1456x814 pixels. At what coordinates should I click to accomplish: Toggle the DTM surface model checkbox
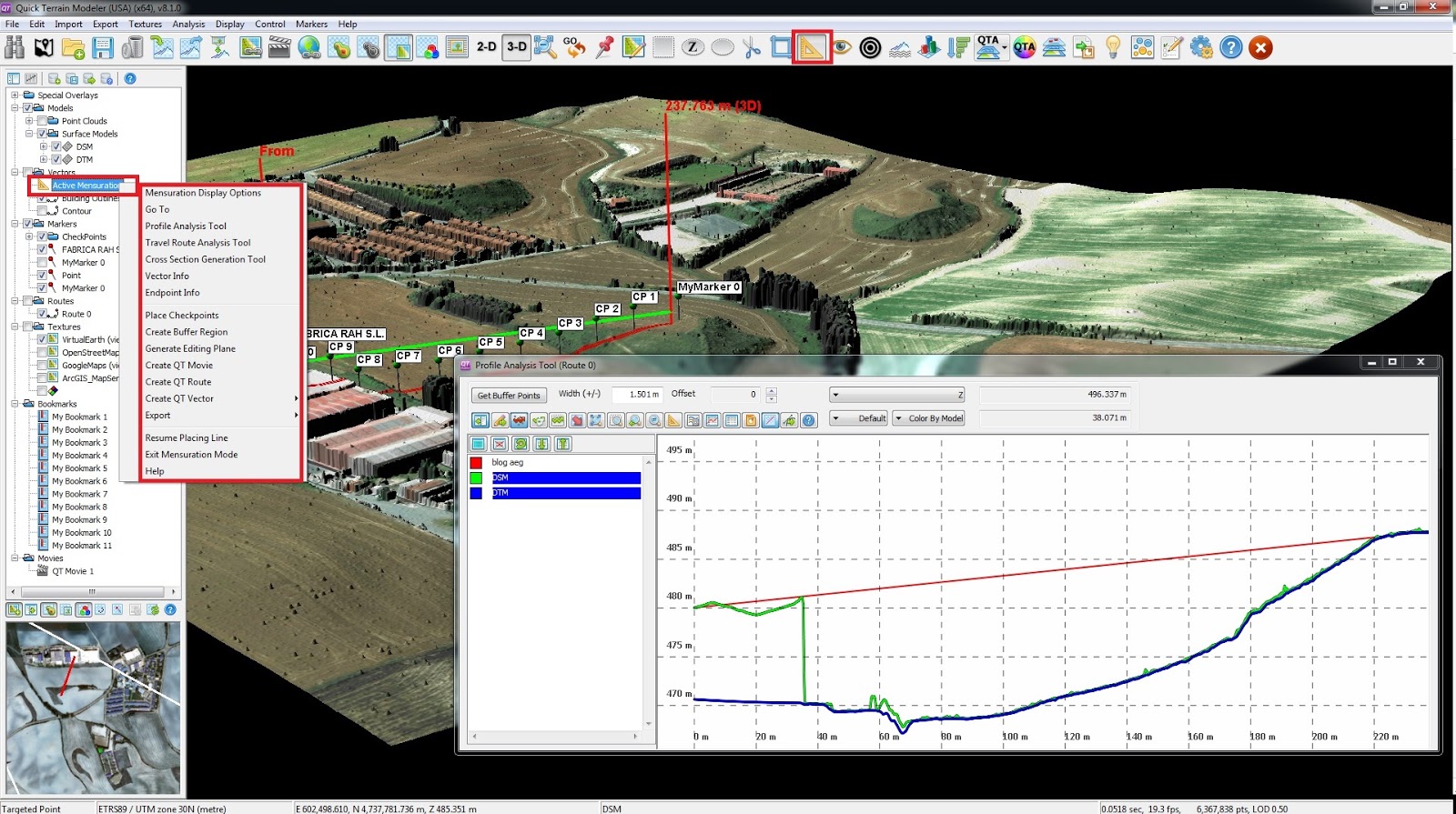56,159
